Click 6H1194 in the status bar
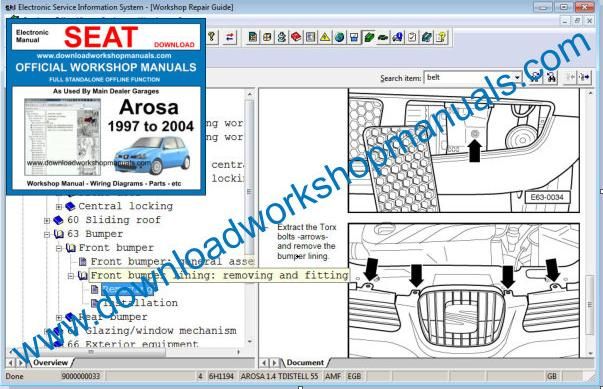This screenshot has width=603, height=389. pos(221,376)
